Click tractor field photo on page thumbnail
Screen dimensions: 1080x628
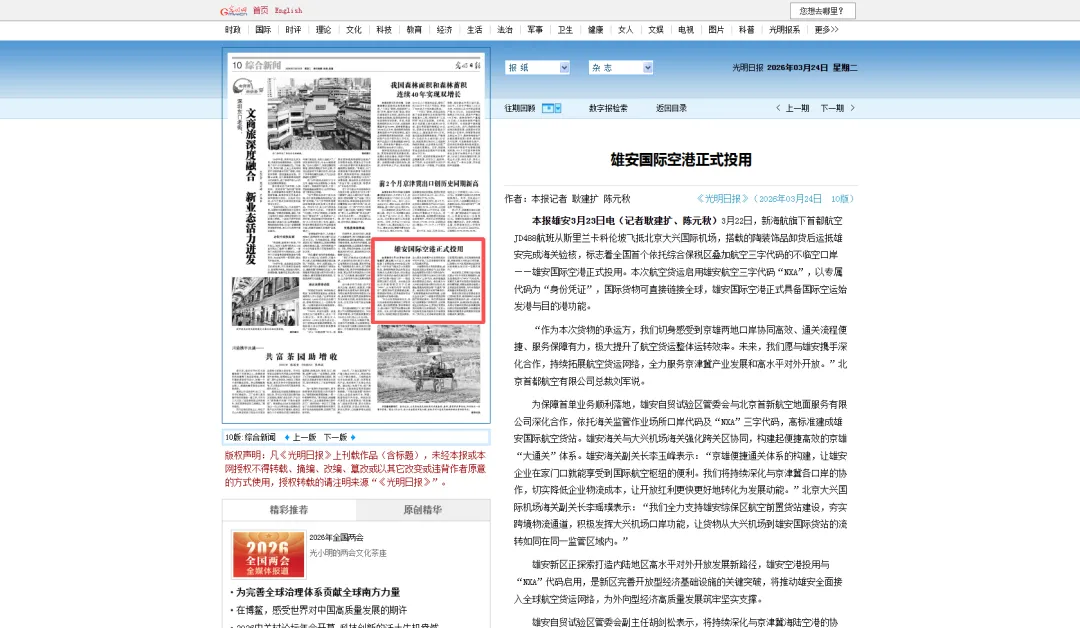point(428,364)
